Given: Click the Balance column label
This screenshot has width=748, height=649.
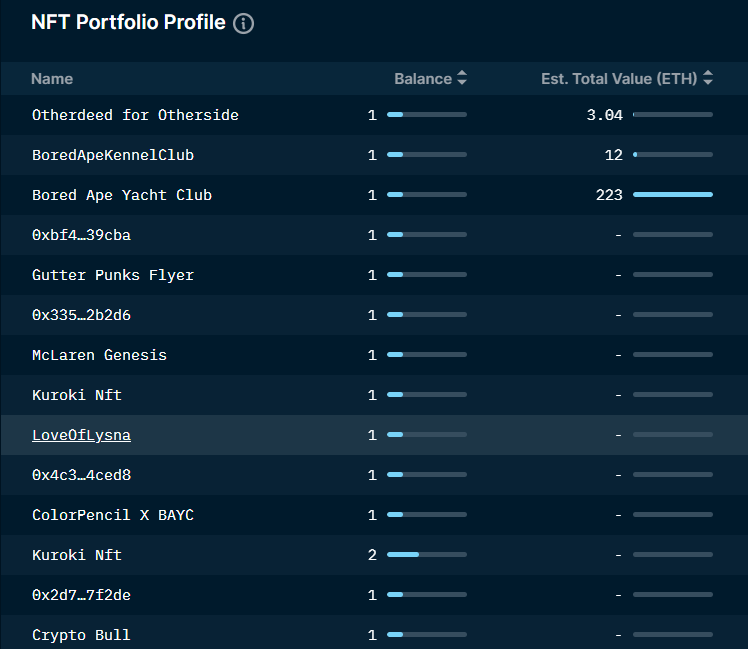Looking at the screenshot, I should [x=423, y=79].
